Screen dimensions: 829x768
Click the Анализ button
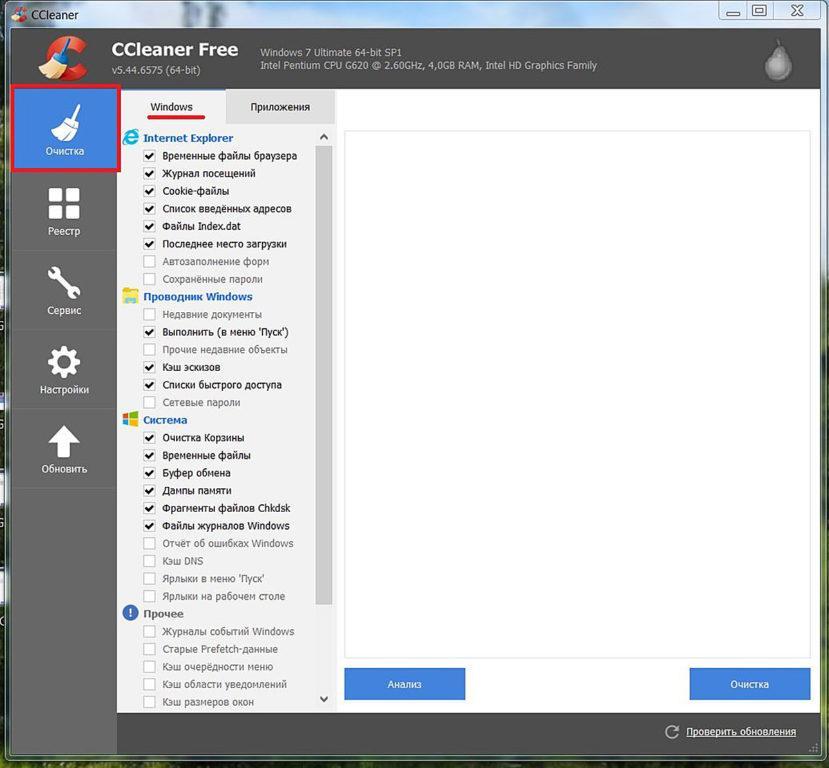(x=404, y=684)
